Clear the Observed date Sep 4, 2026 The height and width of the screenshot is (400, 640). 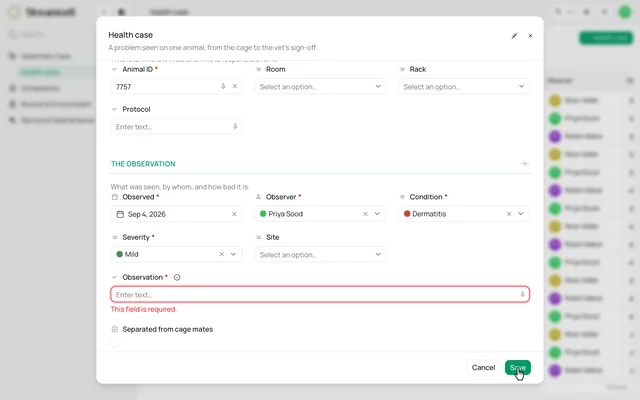[x=234, y=214]
